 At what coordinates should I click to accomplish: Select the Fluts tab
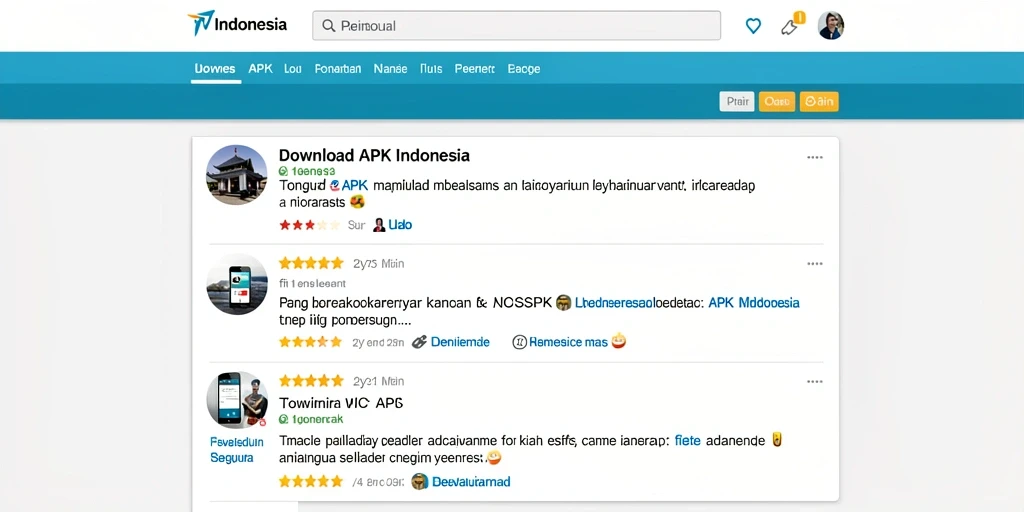coord(431,69)
